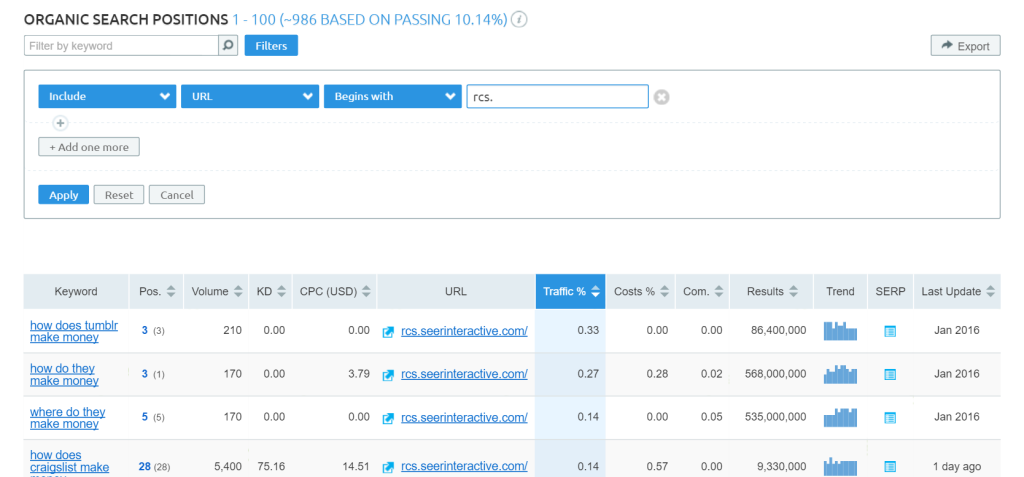Sort by the Traffic % column header
The image size is (1024, 477).
tap(571, 292)
